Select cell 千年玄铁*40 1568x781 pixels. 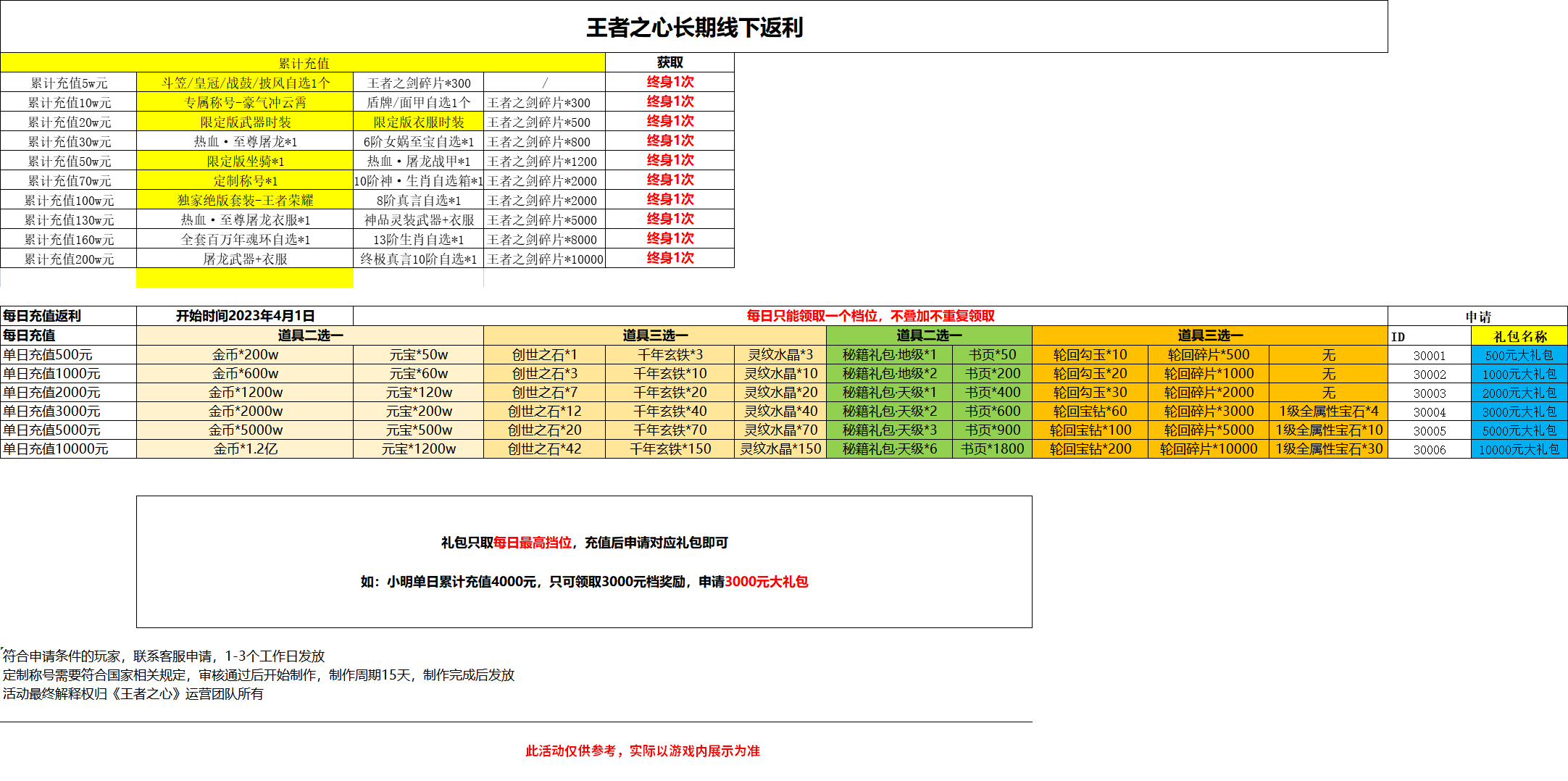coord(670,412)
